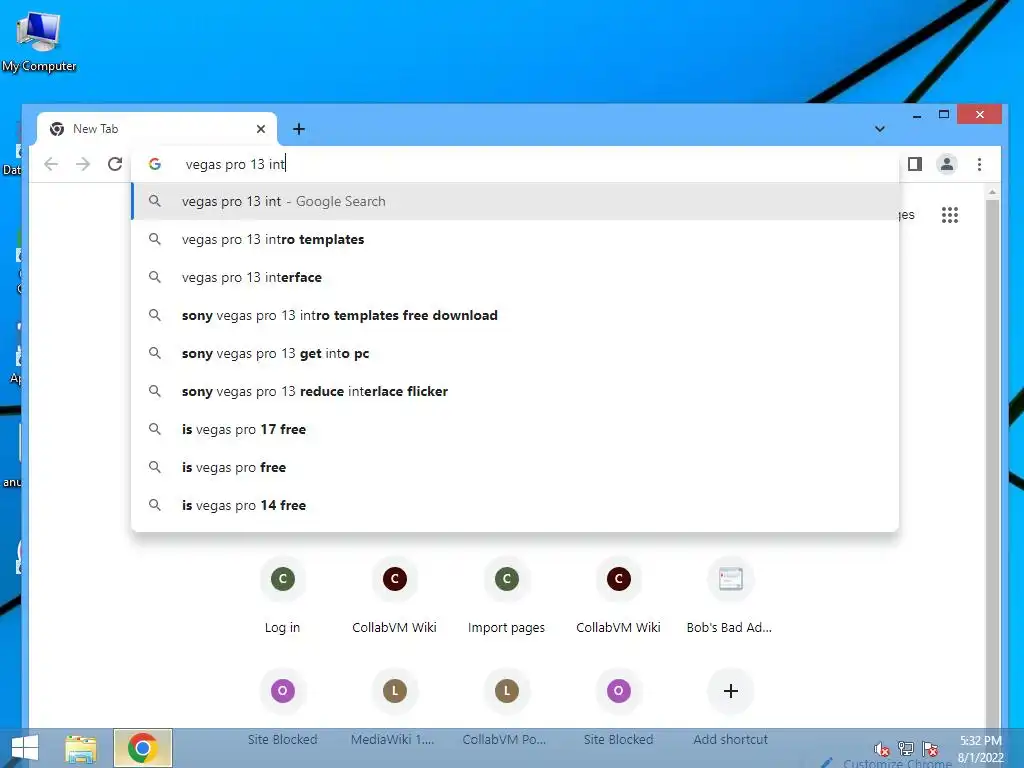Expand the tab search chevron

click(x=880, y=129)
